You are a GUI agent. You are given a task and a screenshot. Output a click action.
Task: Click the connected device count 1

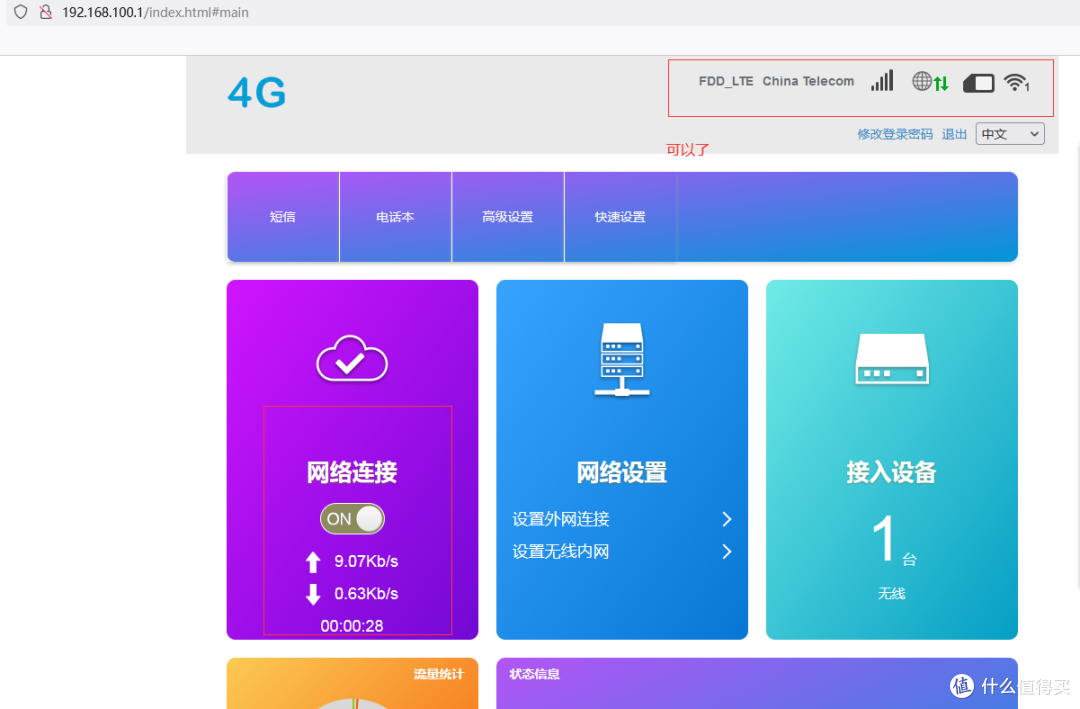click(883, 539)
